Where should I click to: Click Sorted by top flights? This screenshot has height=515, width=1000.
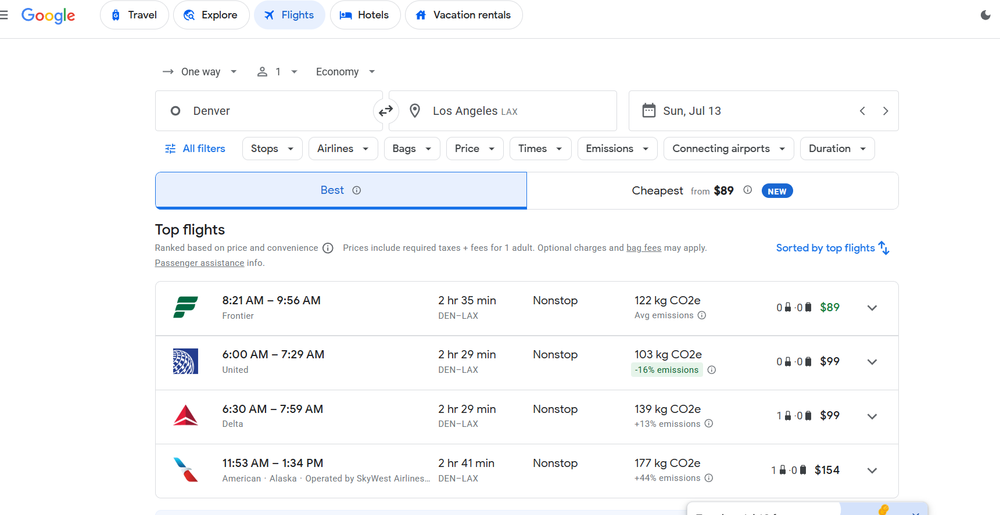(x=832, y=248)
